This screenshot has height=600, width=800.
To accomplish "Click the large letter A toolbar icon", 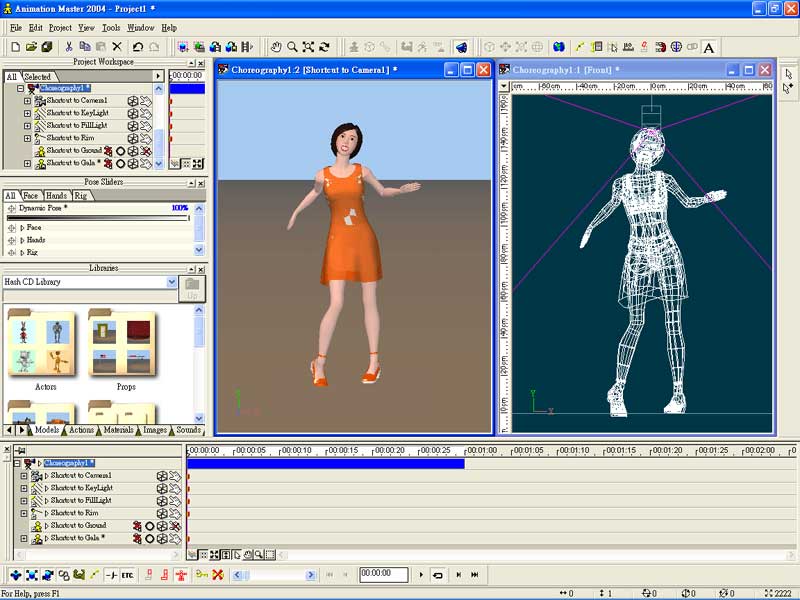I will click(709, 48).
